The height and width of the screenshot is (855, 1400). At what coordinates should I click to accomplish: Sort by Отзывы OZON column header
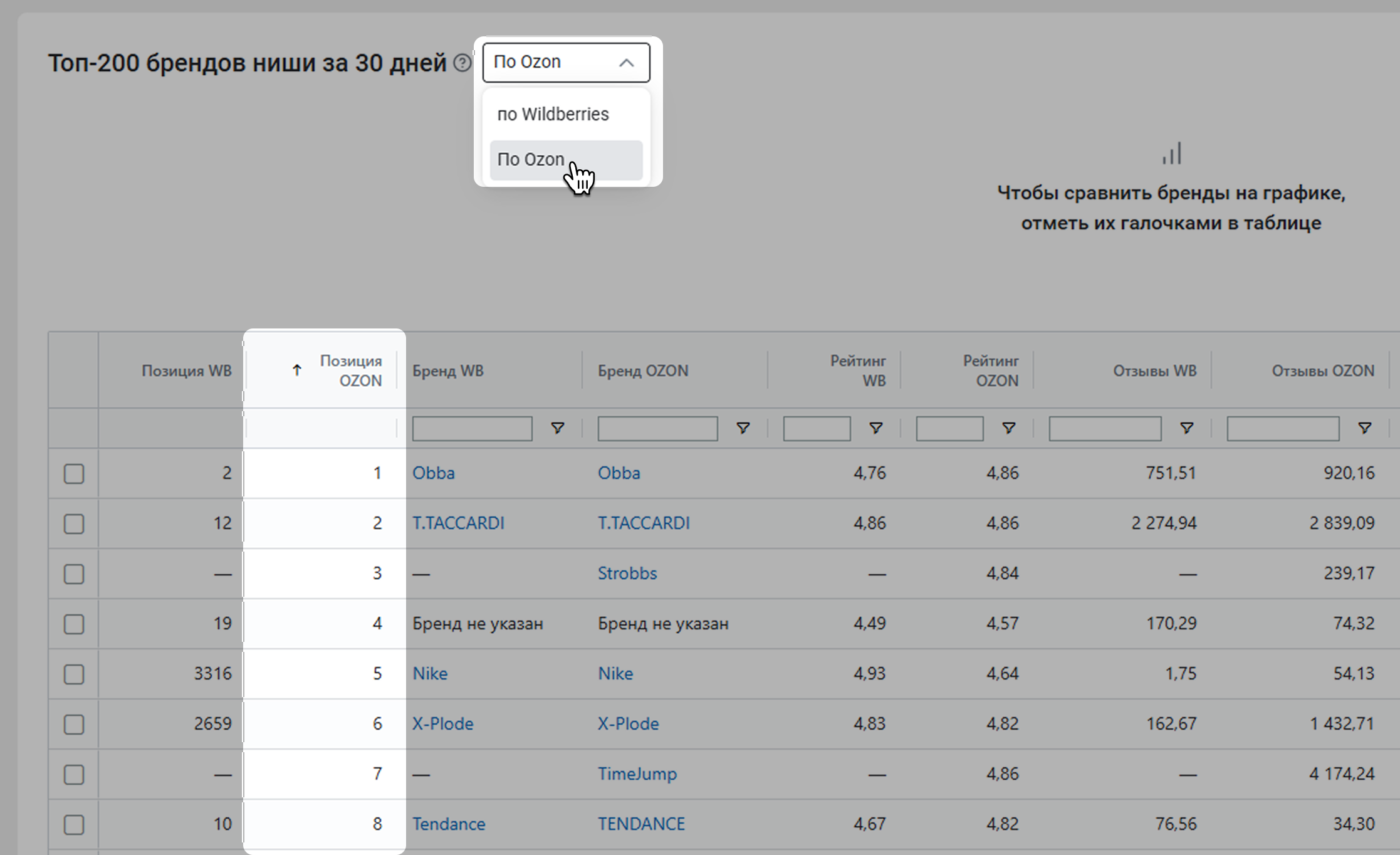click(1323, 370)
